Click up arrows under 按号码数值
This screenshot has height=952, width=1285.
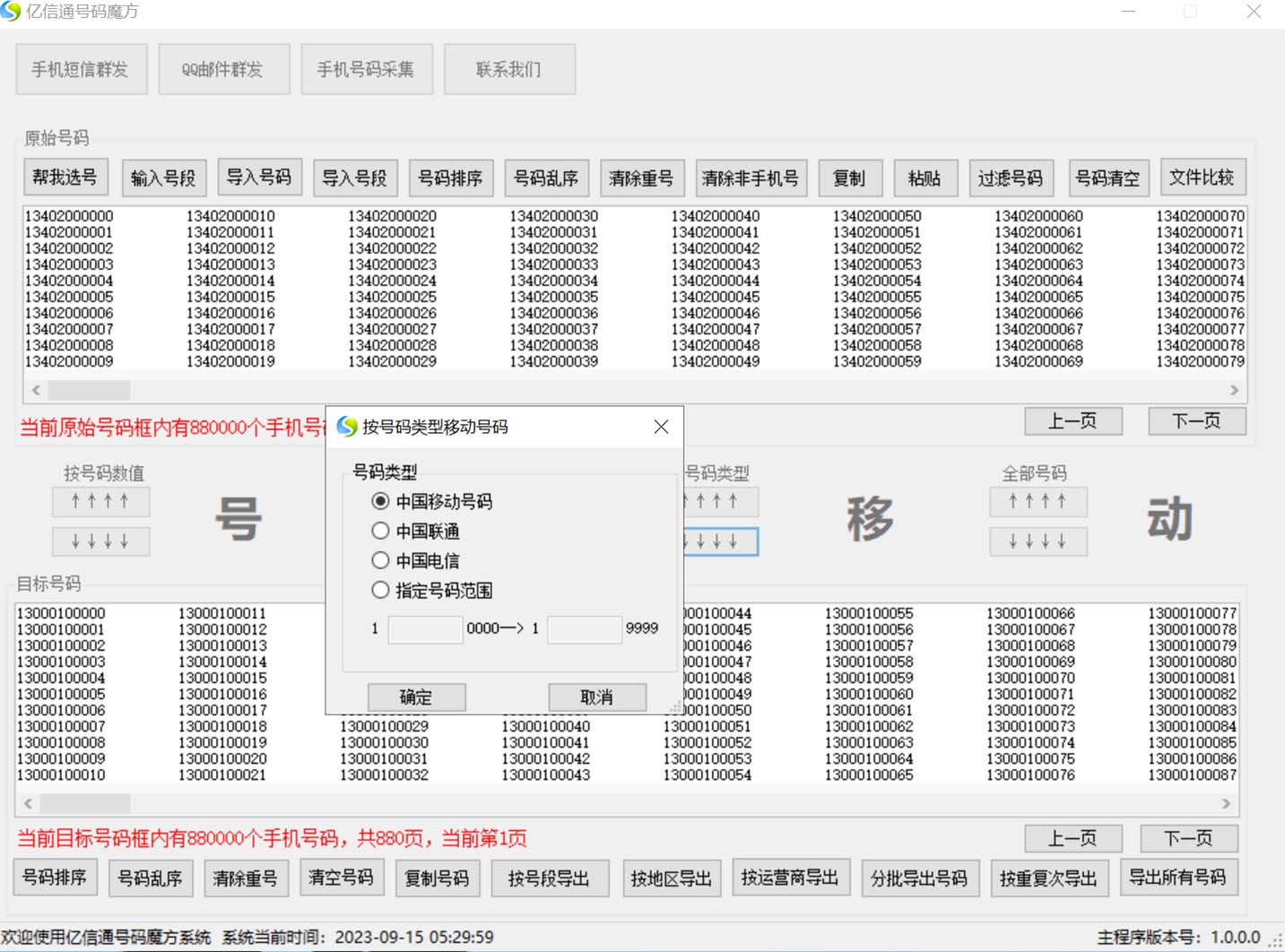click(x=100, y=501)
